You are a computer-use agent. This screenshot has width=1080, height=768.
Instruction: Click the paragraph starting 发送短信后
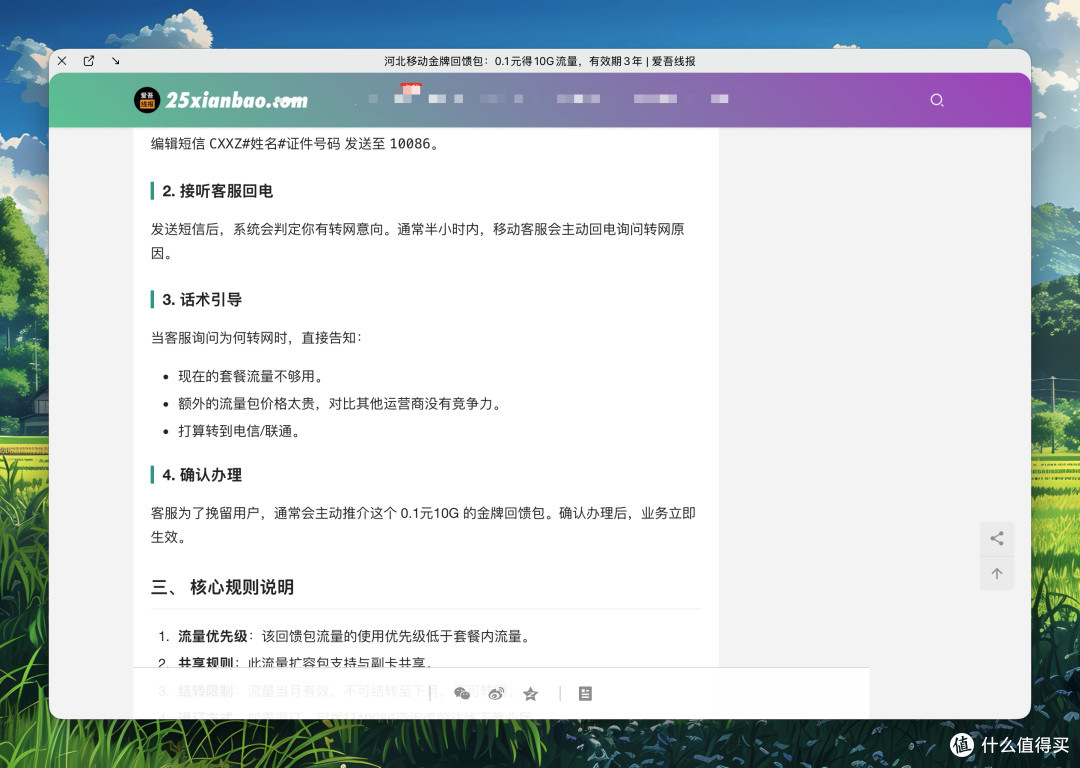tap(418, 241)
